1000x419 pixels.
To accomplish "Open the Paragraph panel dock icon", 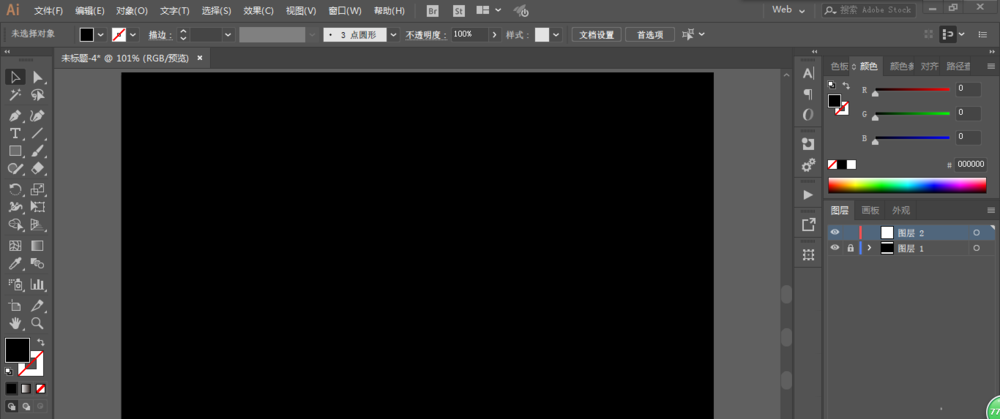I will coord(808,94).
